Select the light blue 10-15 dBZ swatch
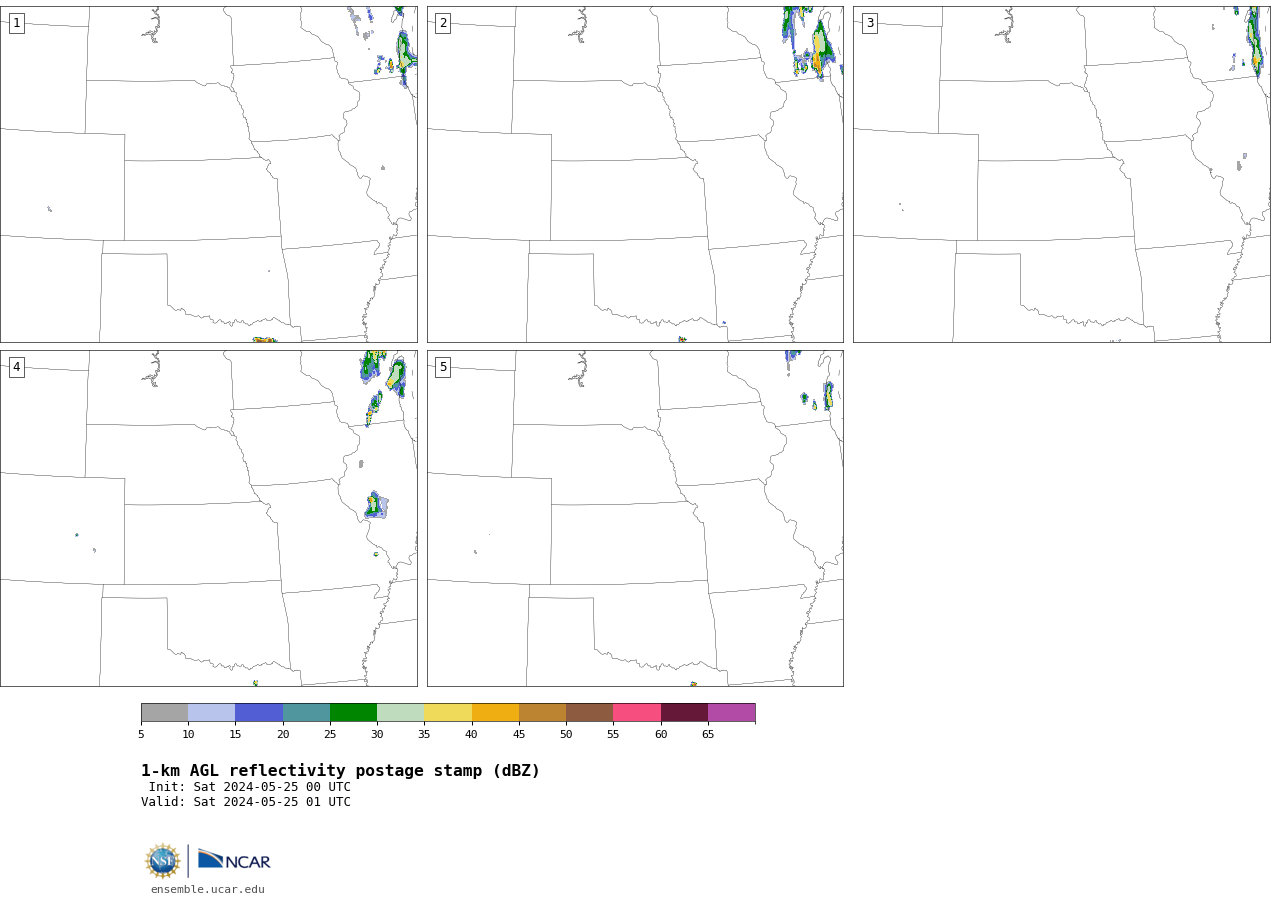Screen dimensions: 1280x901 click(211, 712)
